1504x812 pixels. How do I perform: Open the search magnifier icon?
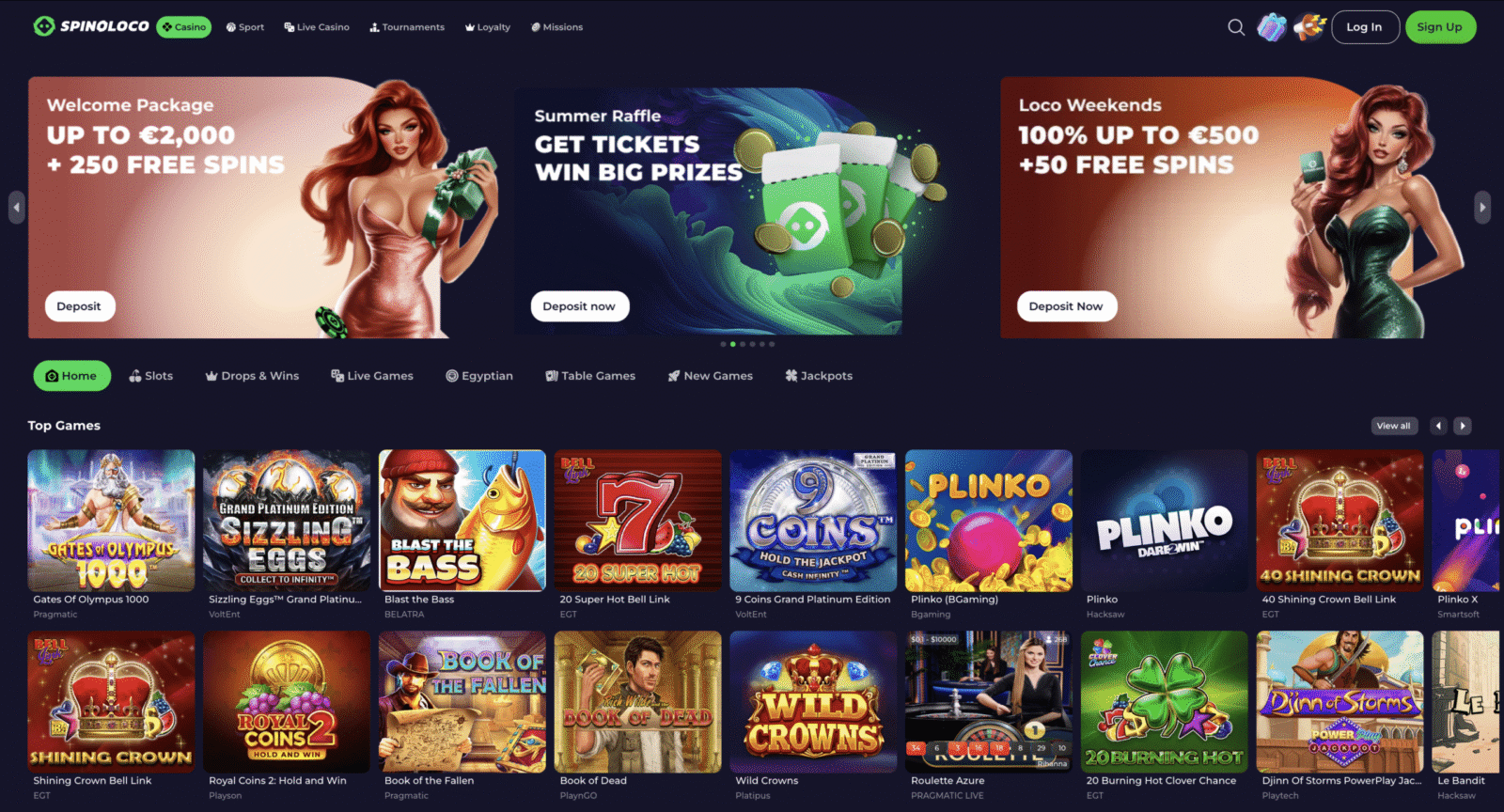click(1236, 27)
